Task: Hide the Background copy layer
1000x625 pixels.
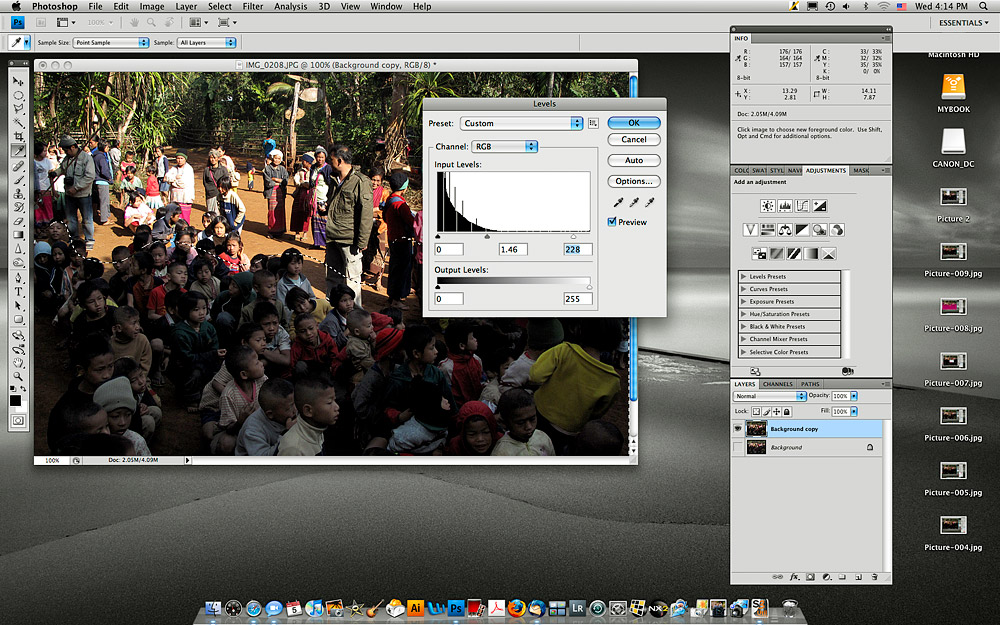Action: coord(739,429)
